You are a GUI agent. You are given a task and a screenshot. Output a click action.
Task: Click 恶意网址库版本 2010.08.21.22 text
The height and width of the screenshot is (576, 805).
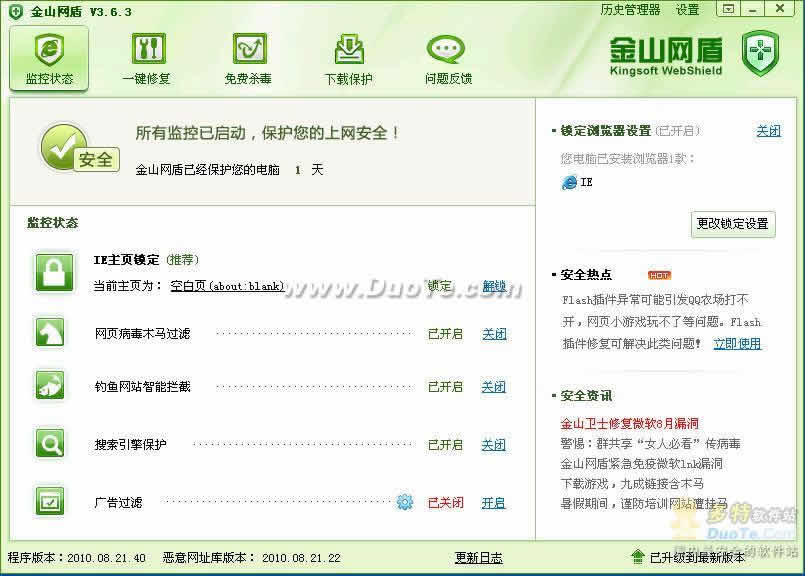coord(252,558)
